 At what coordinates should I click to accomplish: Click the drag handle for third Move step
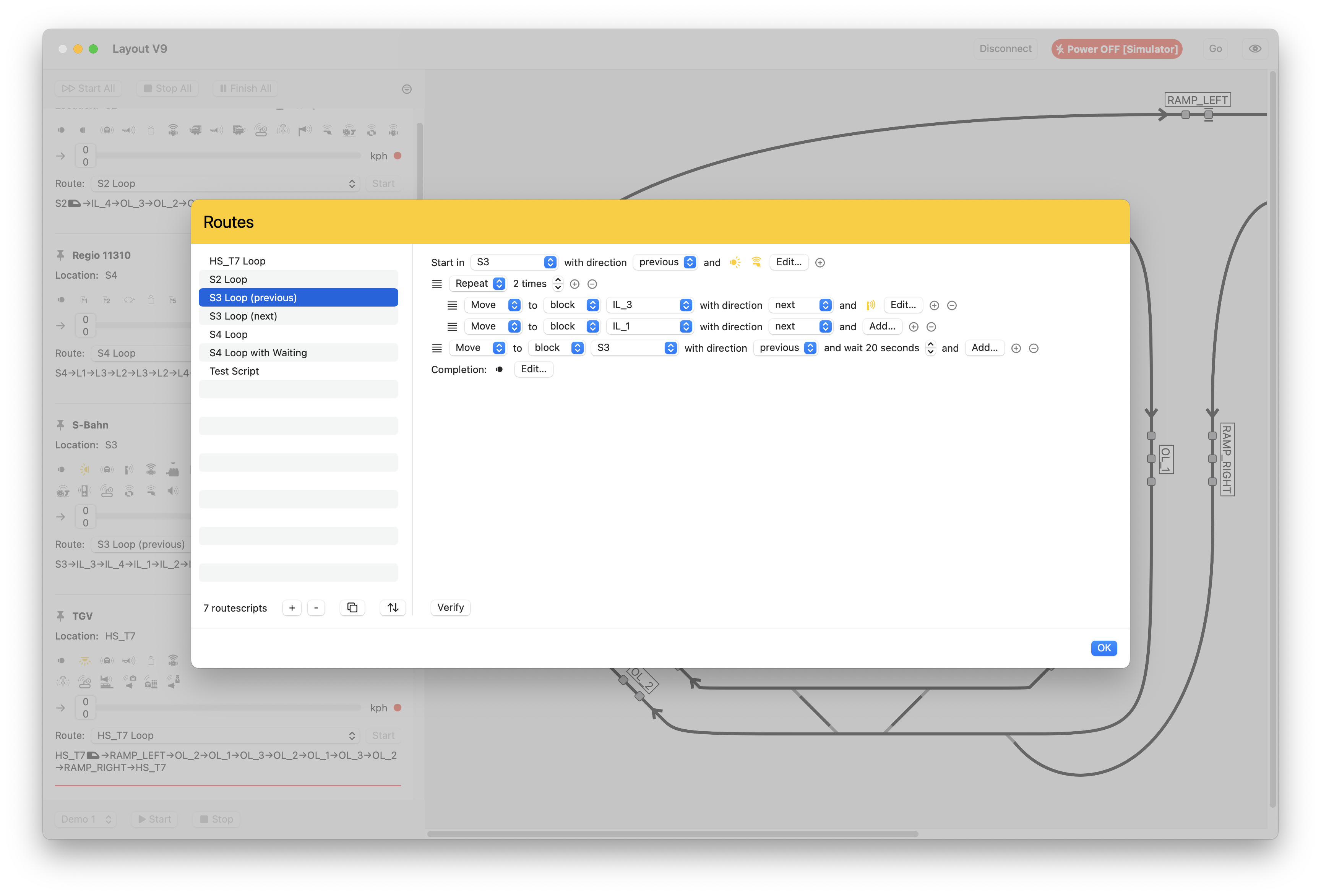(x=437, y=347)
